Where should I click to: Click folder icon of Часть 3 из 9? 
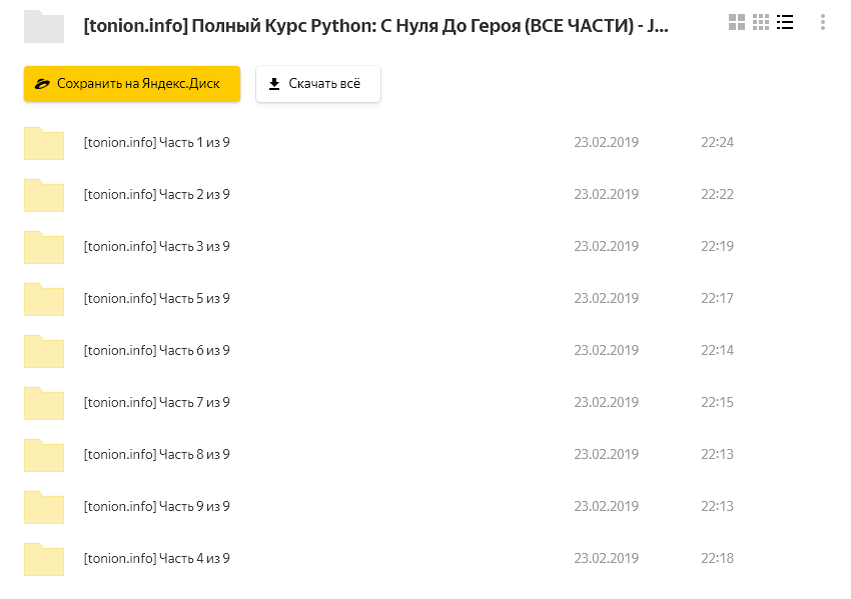[x=44, y=247]
